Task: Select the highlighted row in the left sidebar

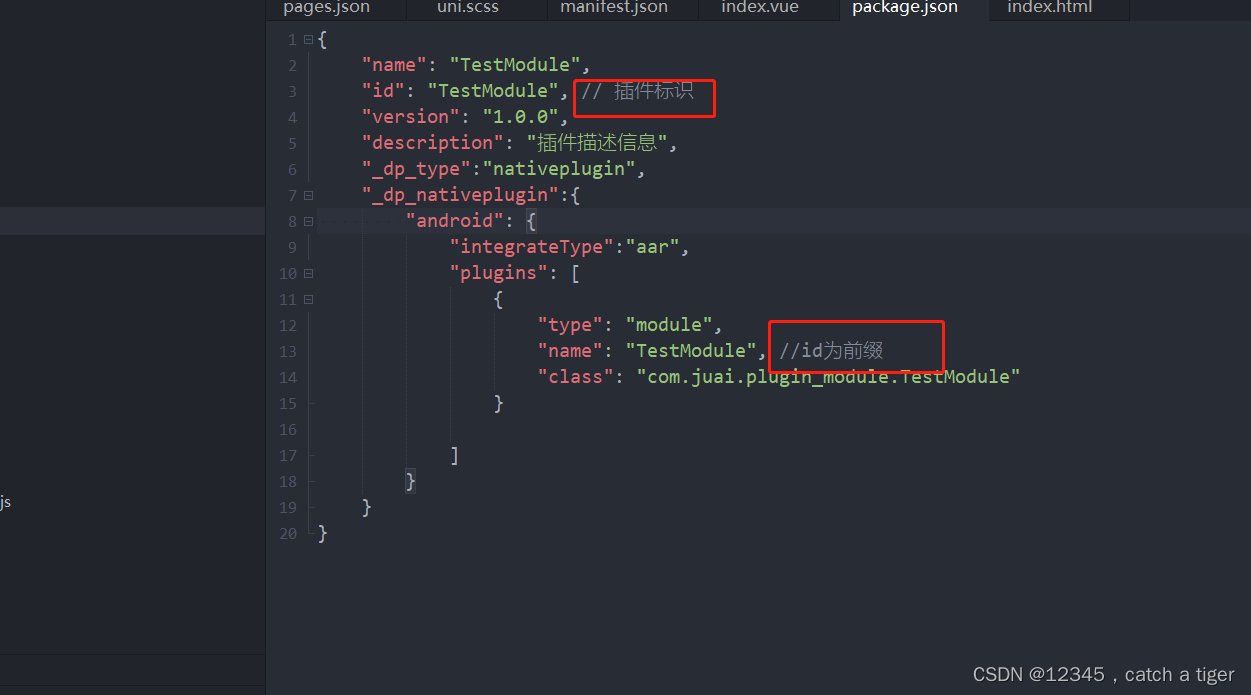Action: [x=132, y=221]
